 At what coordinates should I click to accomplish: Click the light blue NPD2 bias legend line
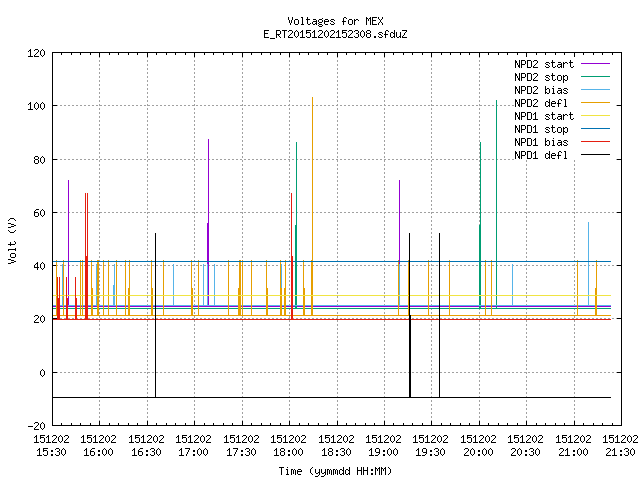pyautogui.click(x=595, y=90)
